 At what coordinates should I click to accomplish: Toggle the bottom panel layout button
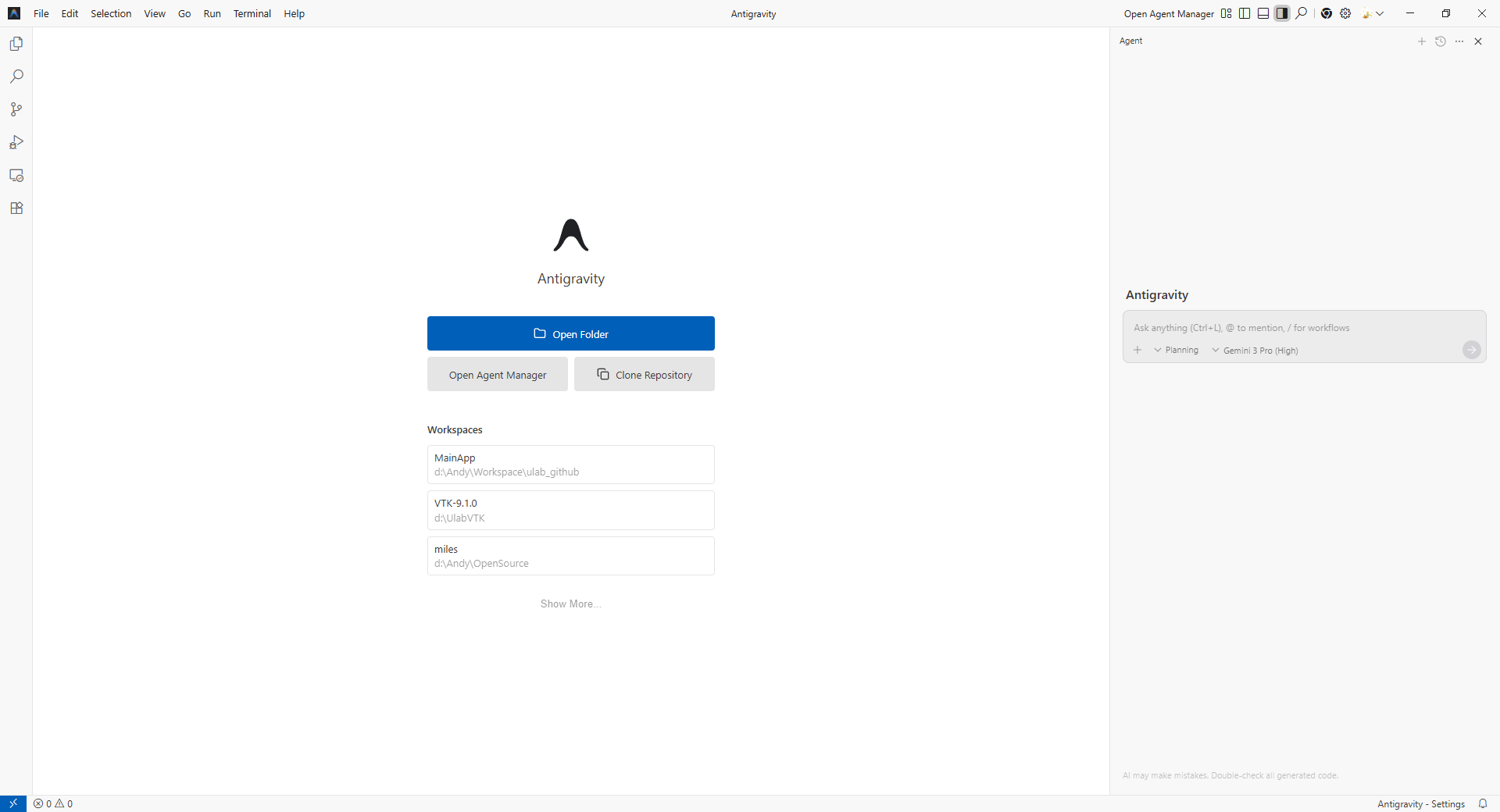coord(1263,13)
